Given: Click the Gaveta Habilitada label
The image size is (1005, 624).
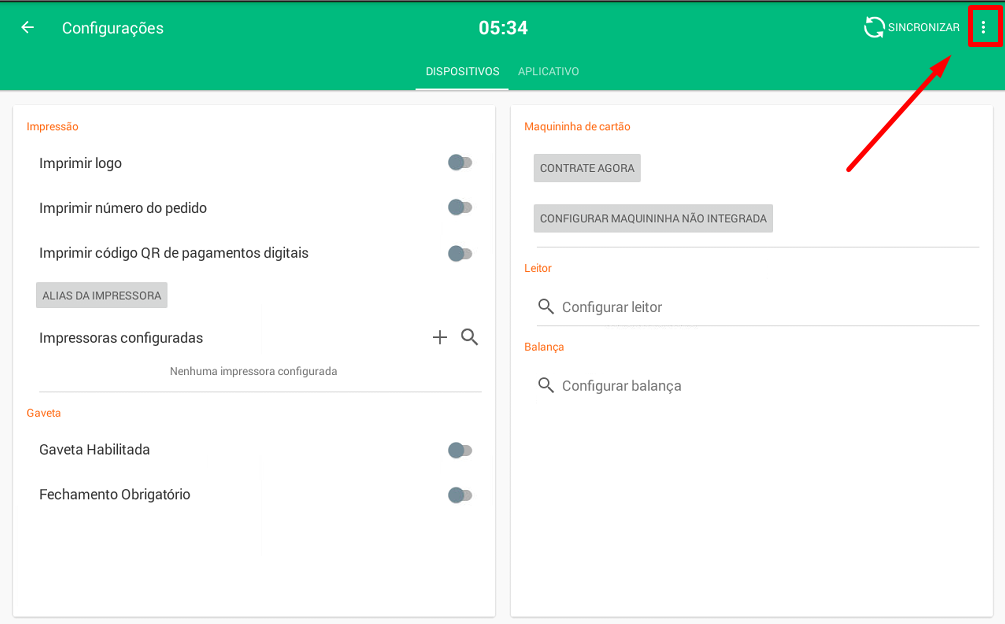Looking at the screenshot, I should (94, 450).
